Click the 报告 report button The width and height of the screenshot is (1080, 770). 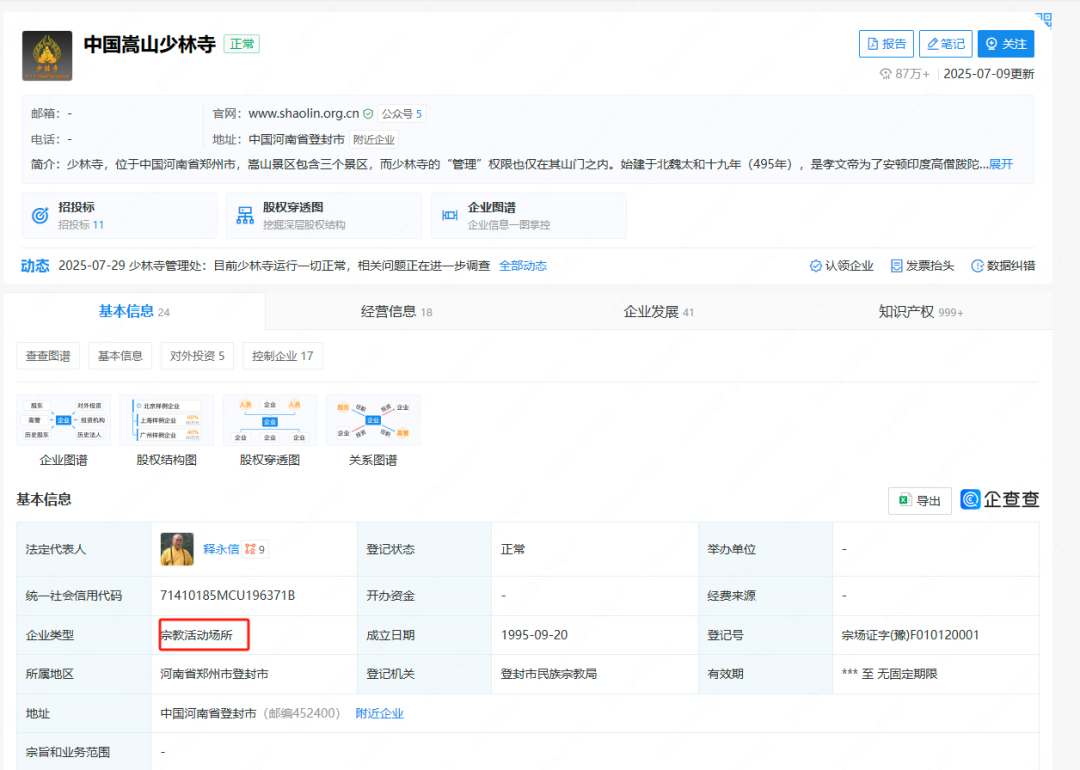tap(886, 44)
